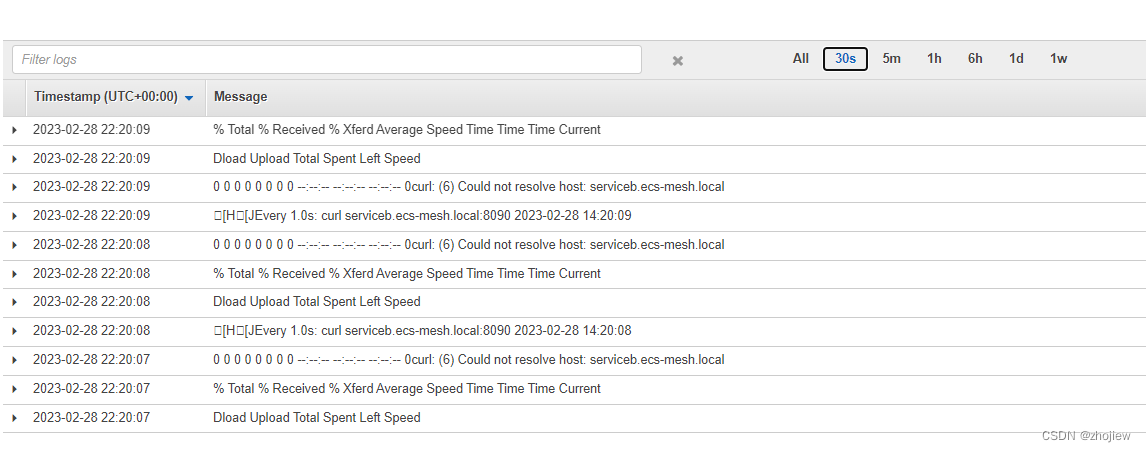This screenshot has height=452, width=1146.
Task: Expand the row ending with 14:20:09
Action: [x=14, y=216]
